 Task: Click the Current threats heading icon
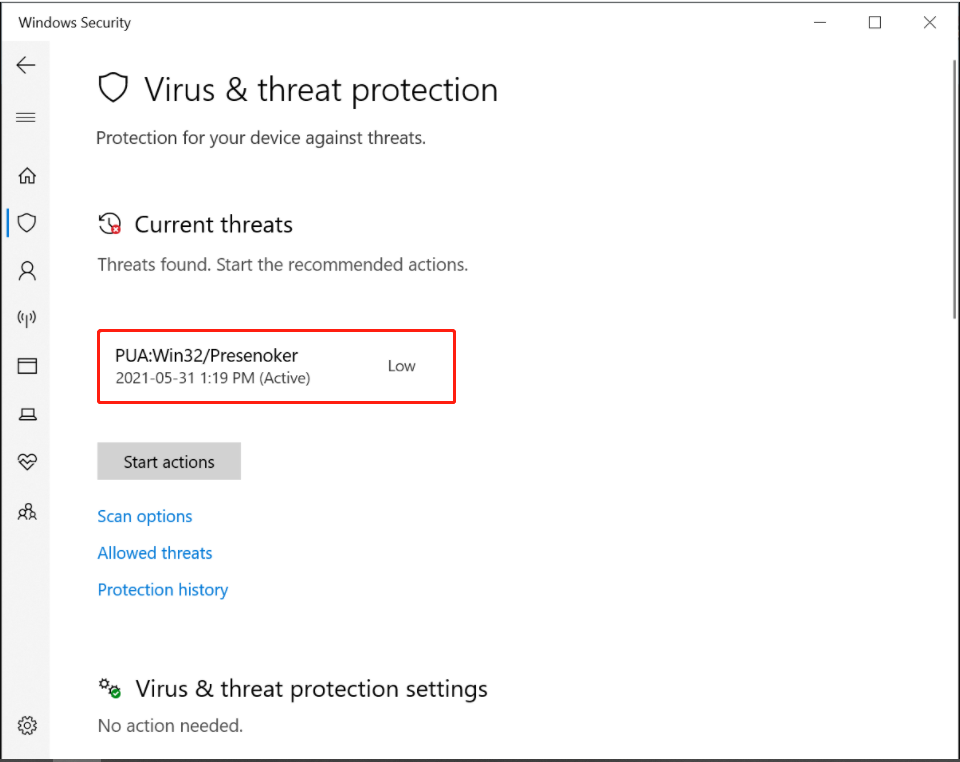[x=110, y=224]
